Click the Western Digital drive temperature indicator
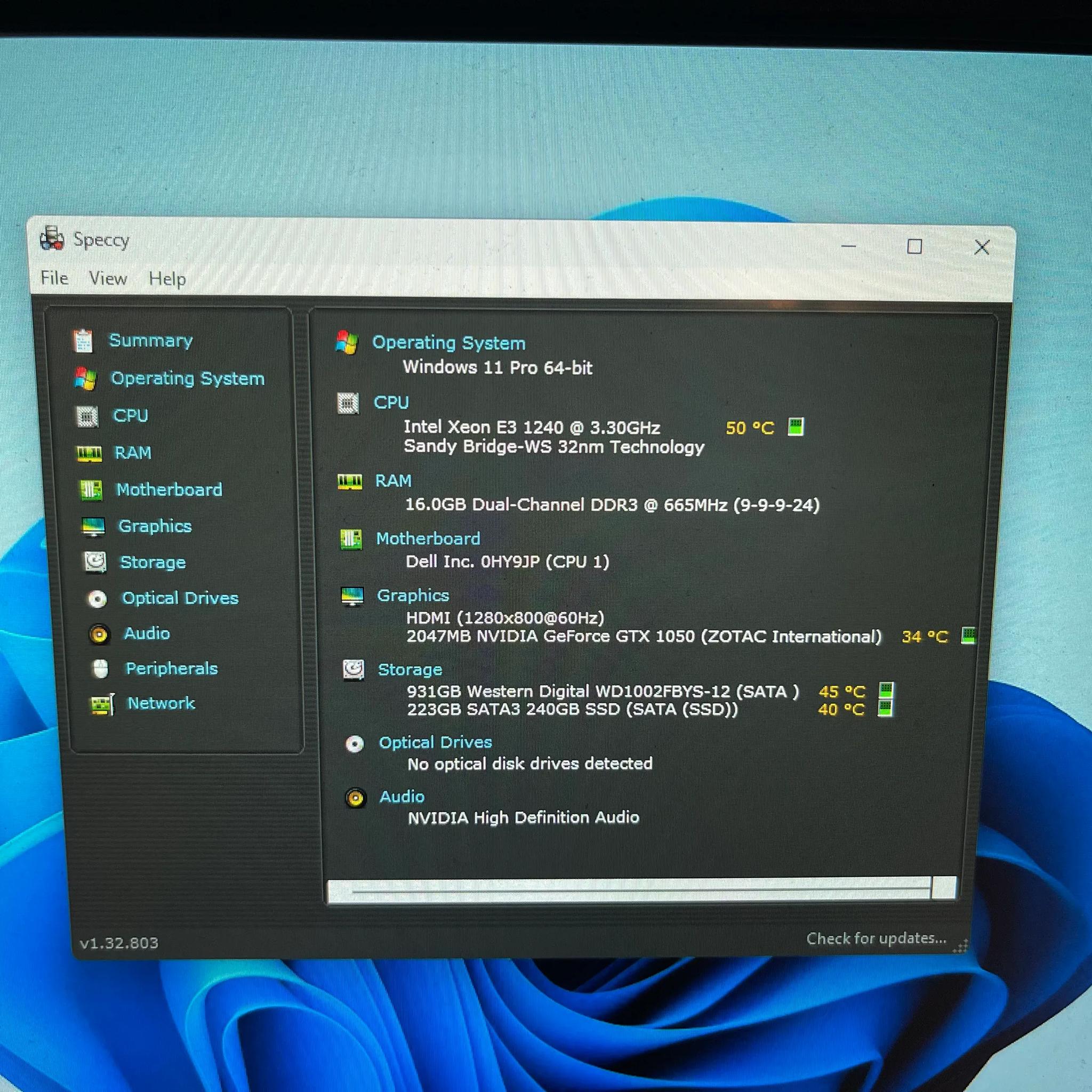This screenshot has width=1092, height=1092. pyautogui.click(x=886, y=690)
